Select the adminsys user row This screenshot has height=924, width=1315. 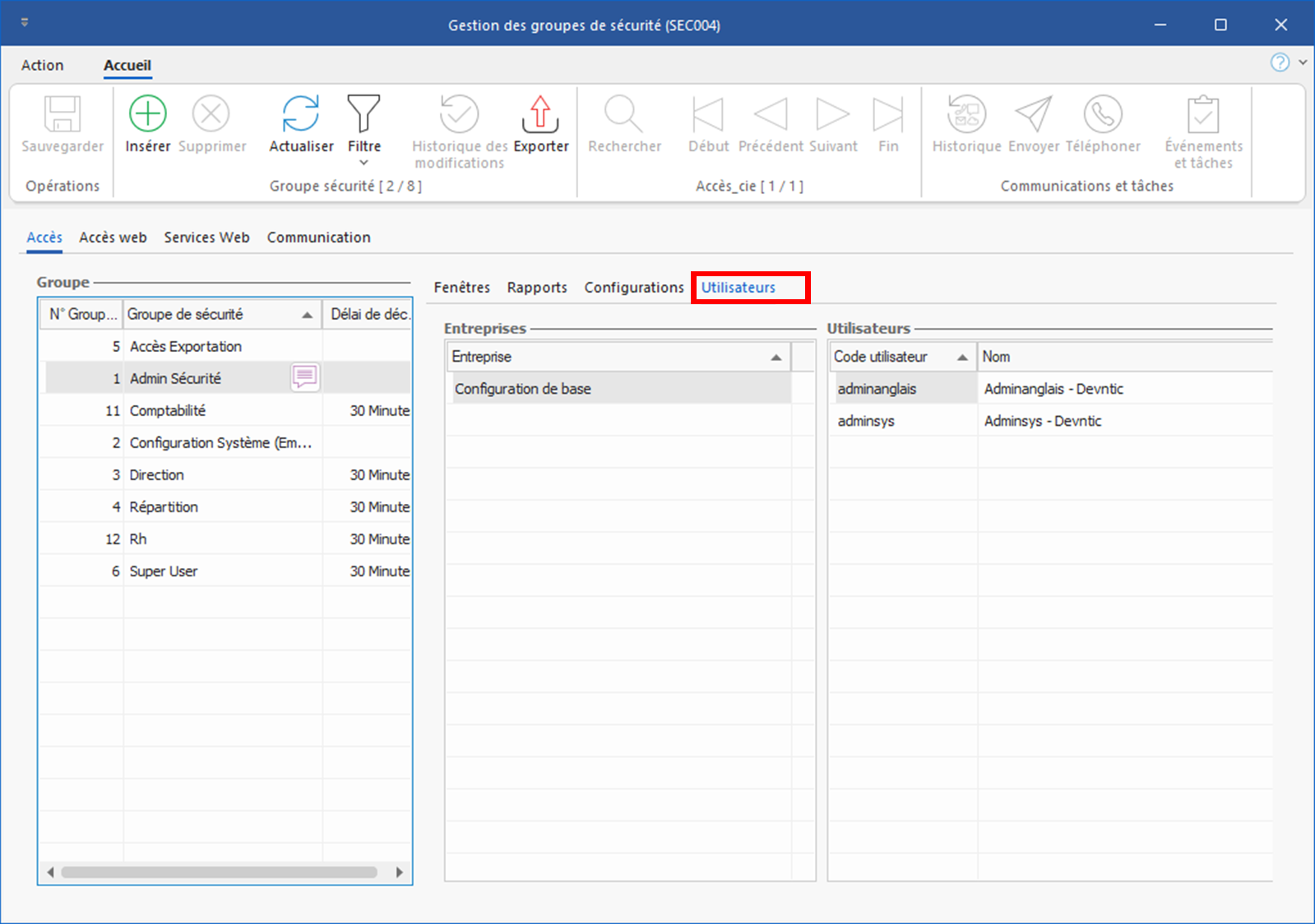(x=866, y=421)
